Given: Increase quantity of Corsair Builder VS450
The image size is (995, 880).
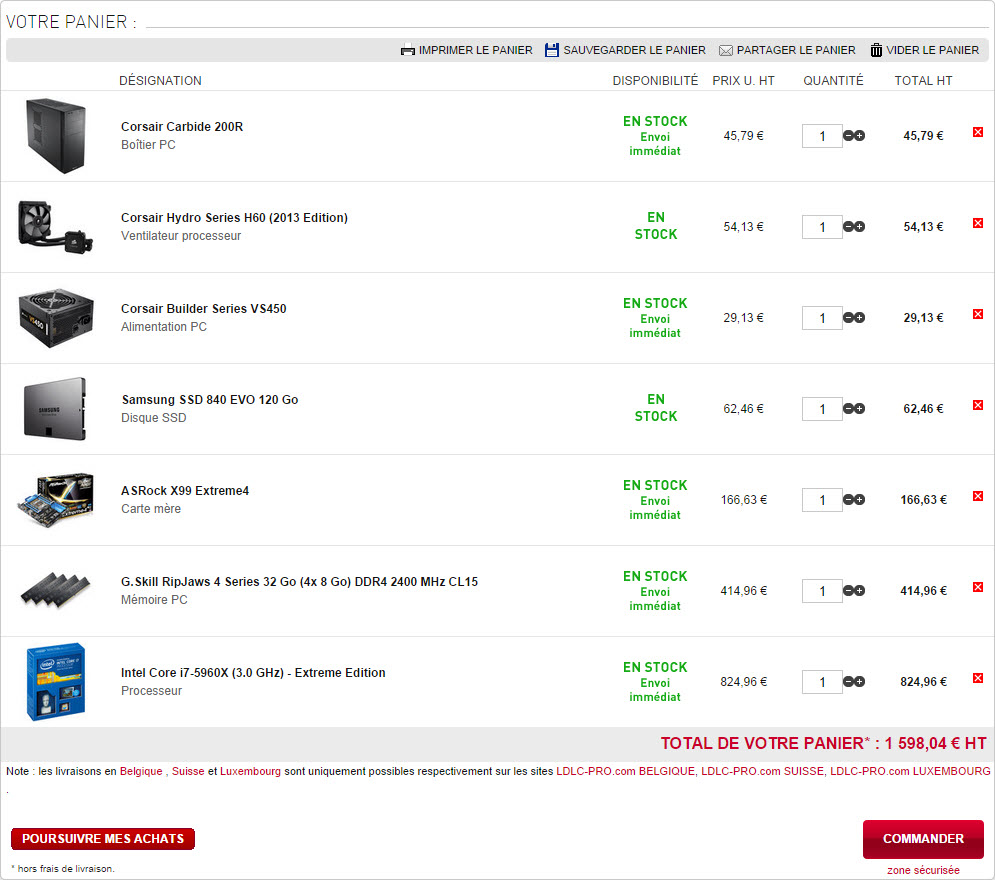Looking at the screenshot, I should [x=860, y=318].
